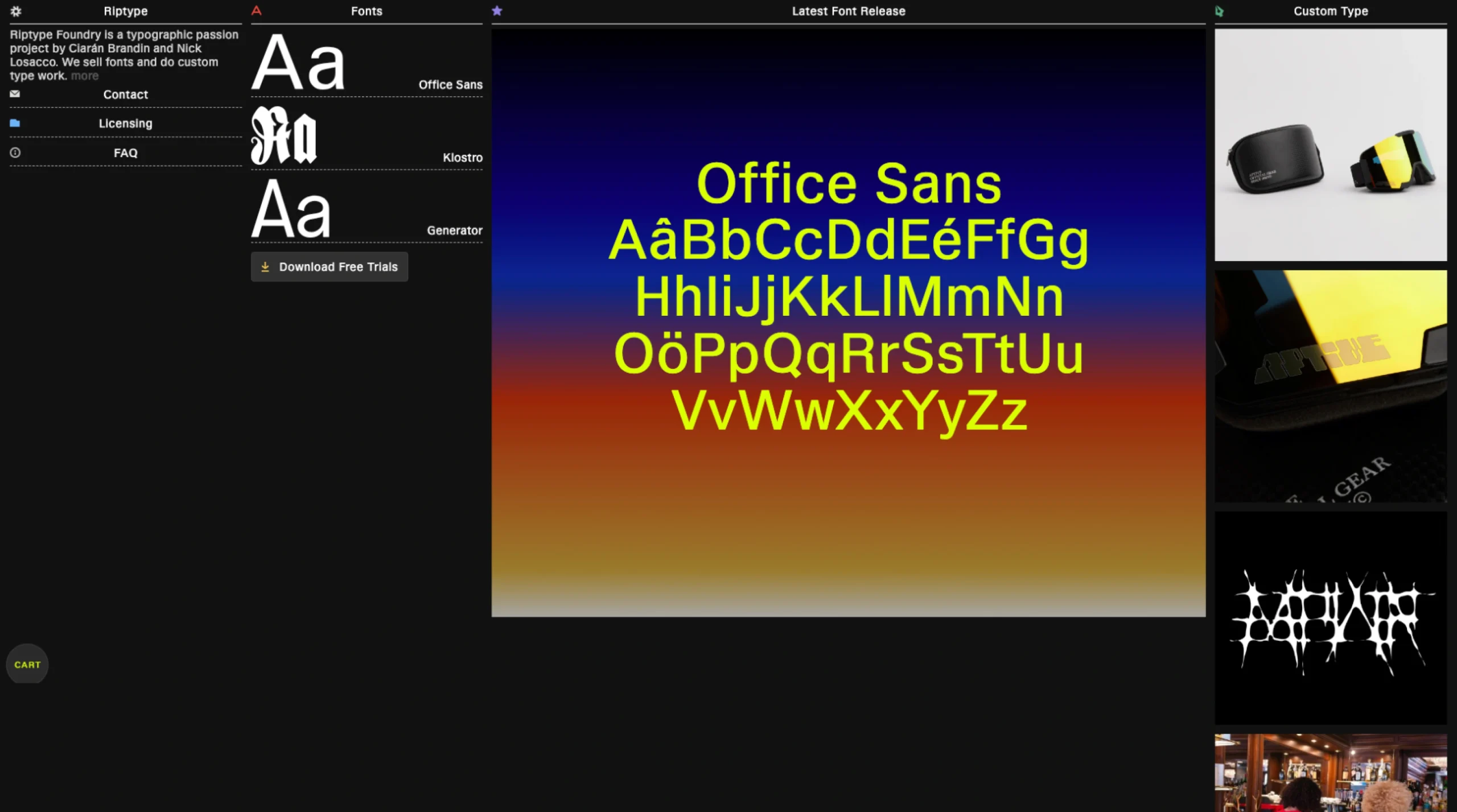1457x812 pixels.
Task: Open the spiky white lettering logo image
Action: click(x=1331, y=618)
